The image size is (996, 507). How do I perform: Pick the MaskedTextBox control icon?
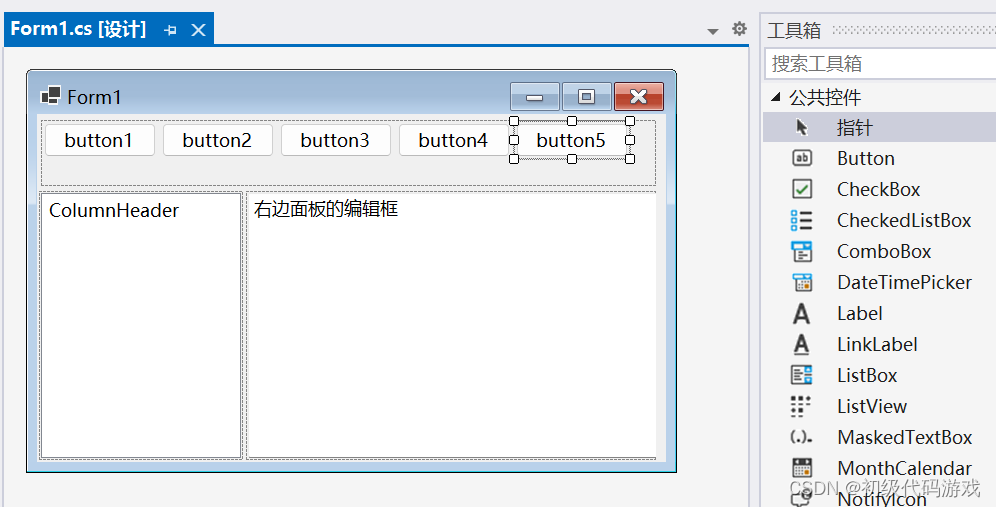coord(801,437)
